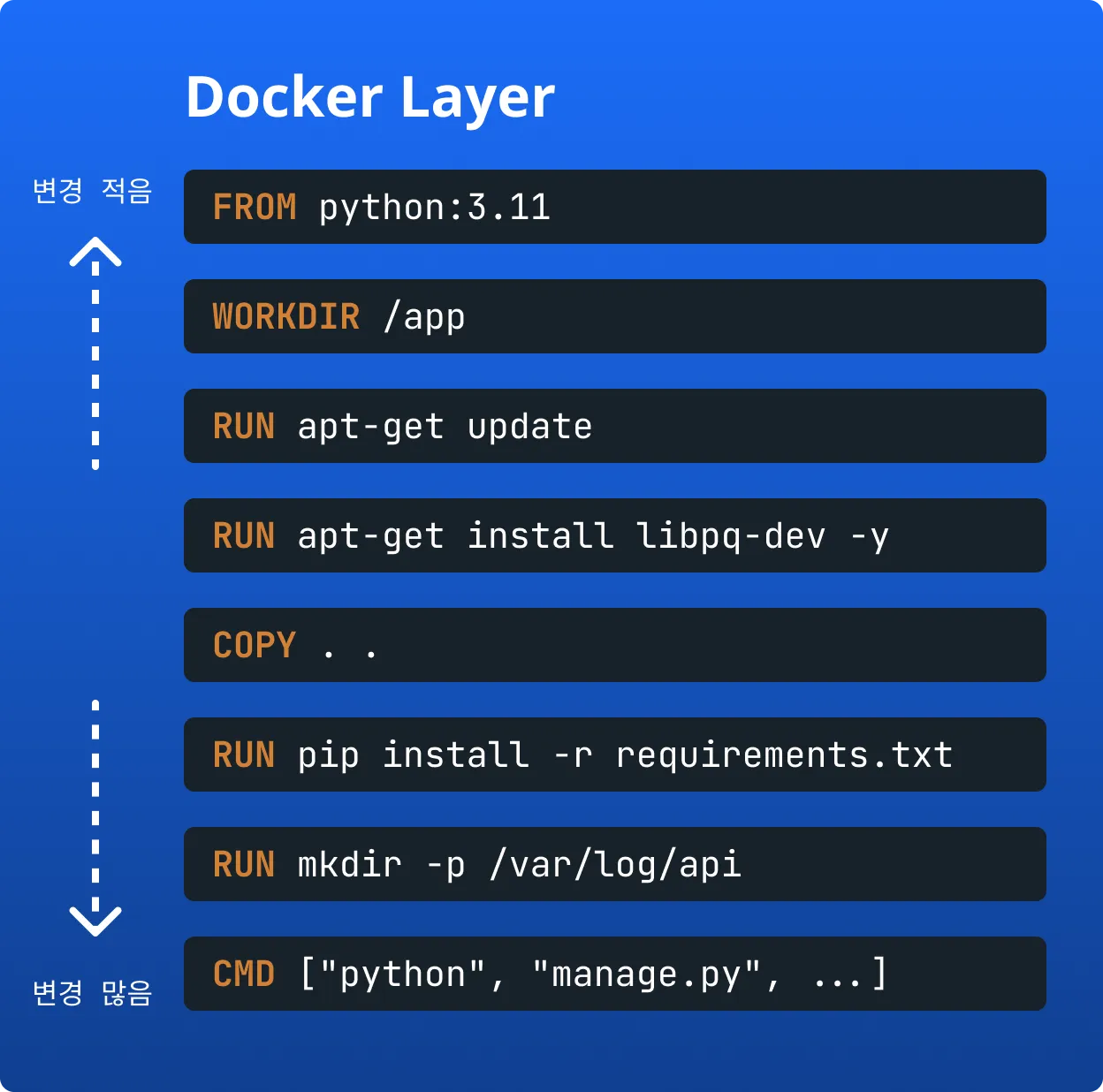Select the CMD keyword
The height and width of the screenshot is (1092, 1103).
[x=244, y=974]
